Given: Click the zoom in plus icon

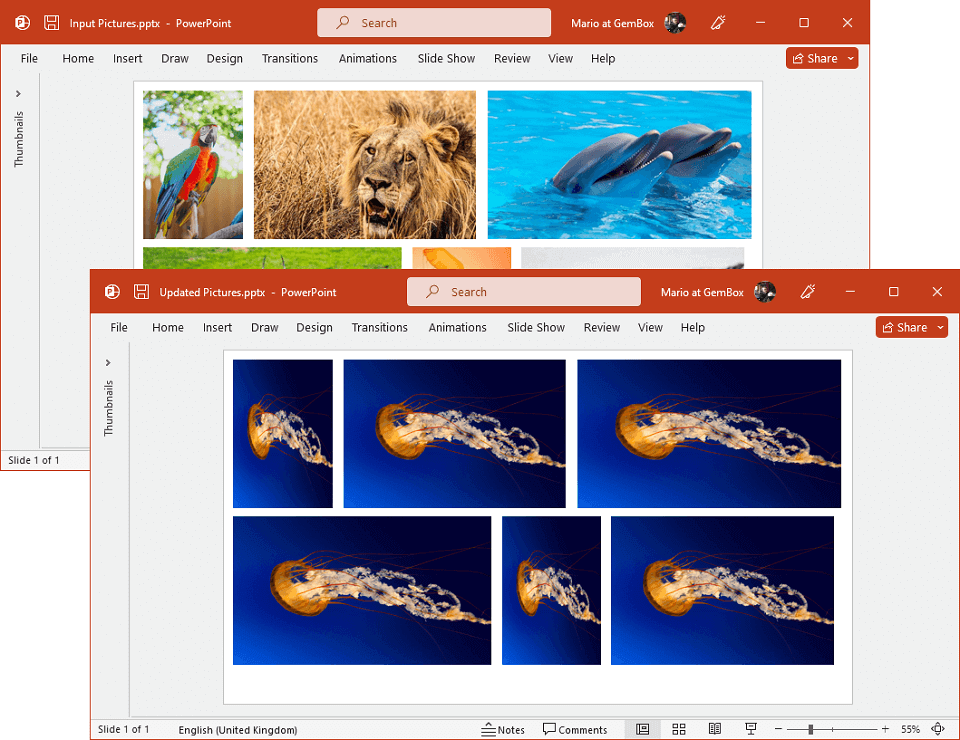Looking at the screenshot, I should (885, 729).
